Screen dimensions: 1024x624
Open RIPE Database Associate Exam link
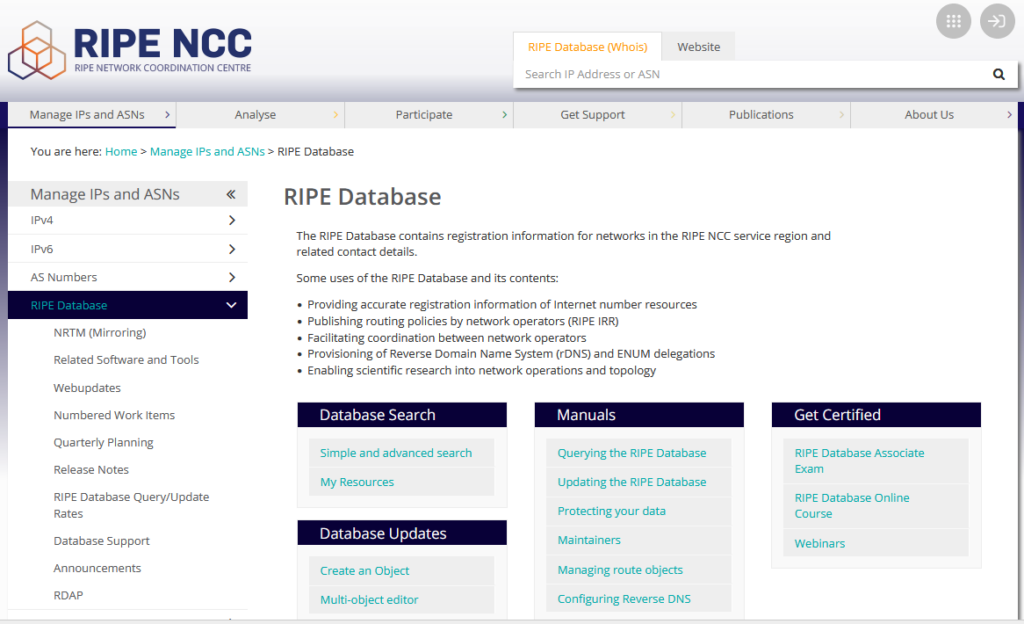pos(859,461)
